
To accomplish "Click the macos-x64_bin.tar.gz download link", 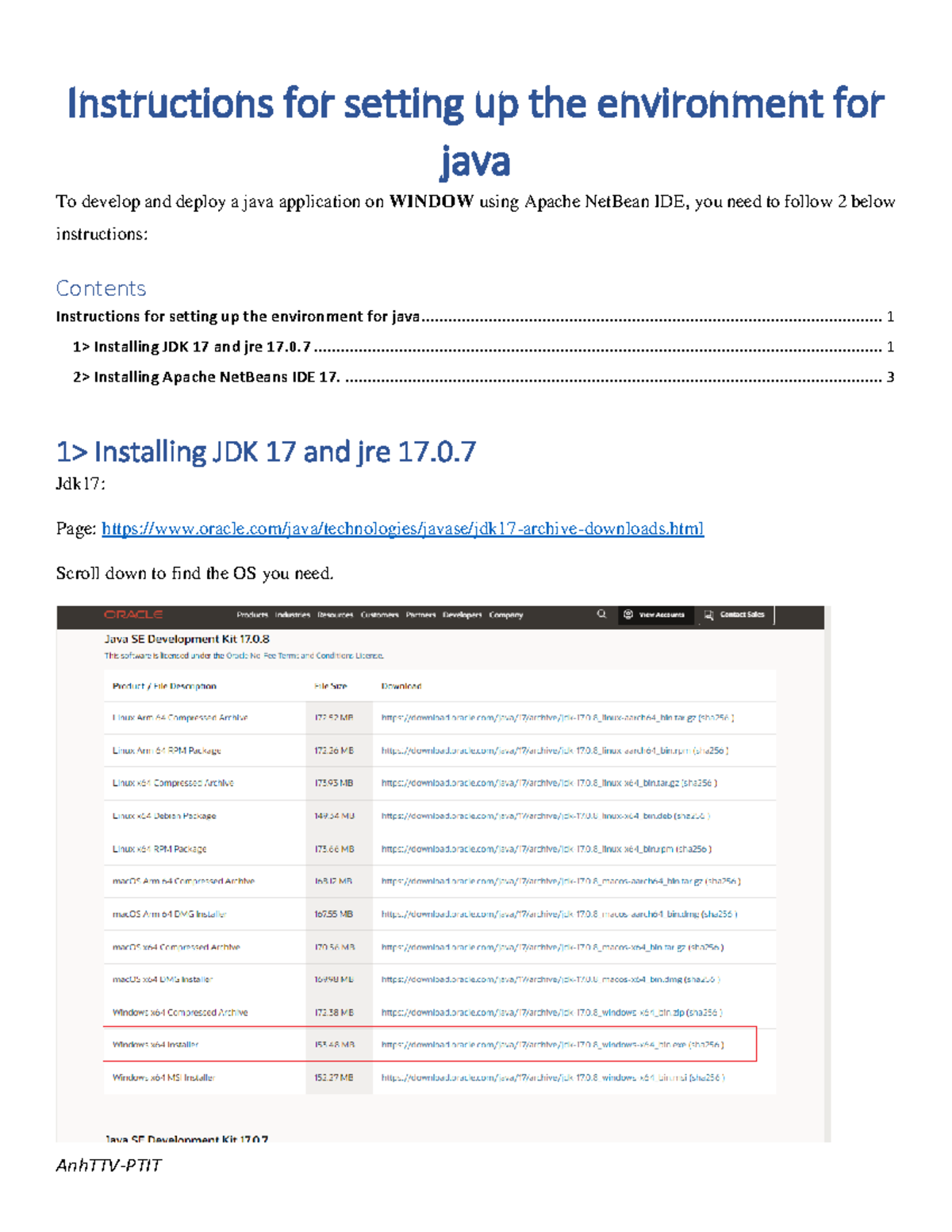I will (x=533, y=947).
